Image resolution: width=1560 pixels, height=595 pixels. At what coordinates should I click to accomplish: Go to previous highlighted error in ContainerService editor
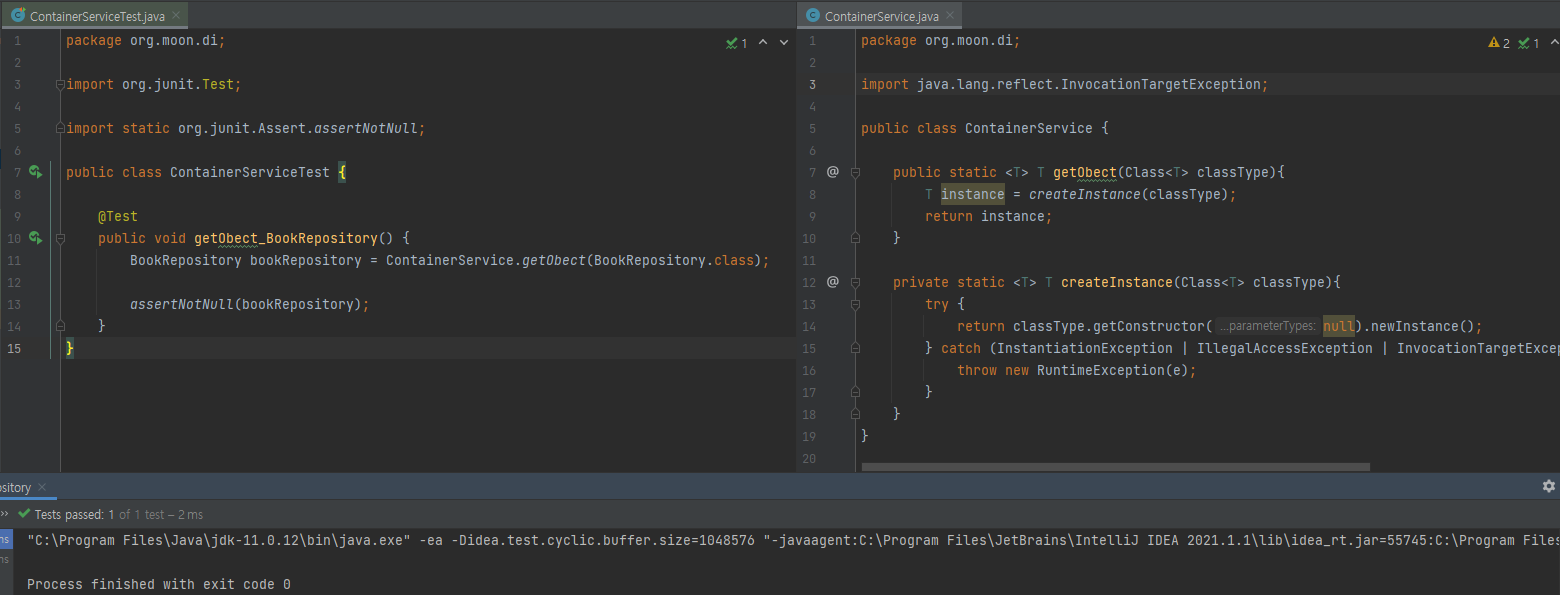click(x=1553, y=43)
